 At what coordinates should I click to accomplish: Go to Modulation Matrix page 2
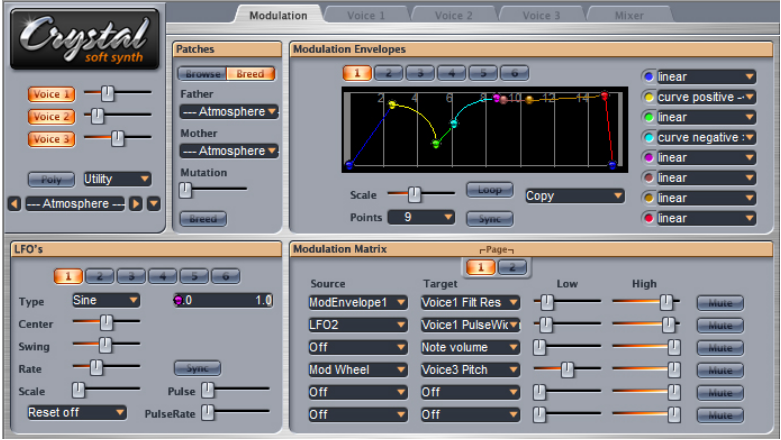tap(513, 267)
